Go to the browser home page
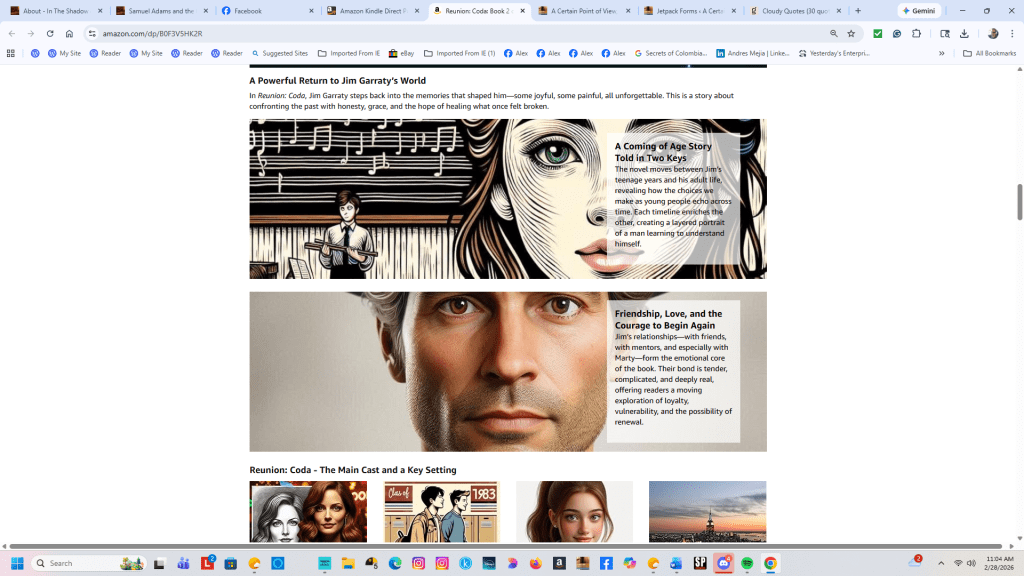The image size is (1024, 576). (69, 33)
